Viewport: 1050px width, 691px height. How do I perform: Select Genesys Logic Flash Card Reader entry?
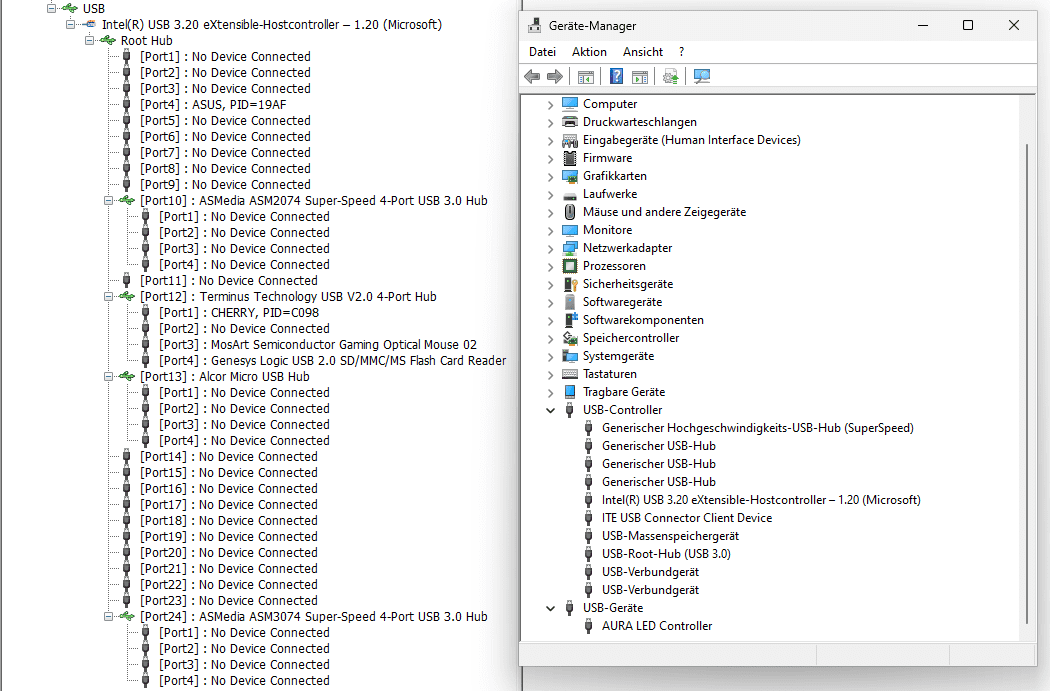[333, 361]
